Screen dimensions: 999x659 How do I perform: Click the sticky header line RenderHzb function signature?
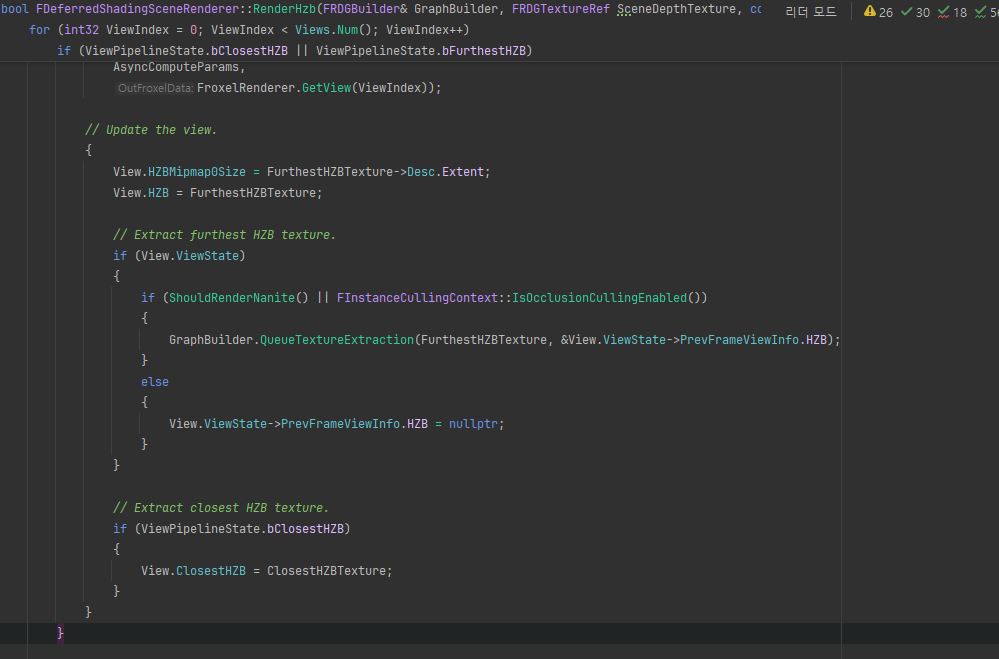pos(381,9)
